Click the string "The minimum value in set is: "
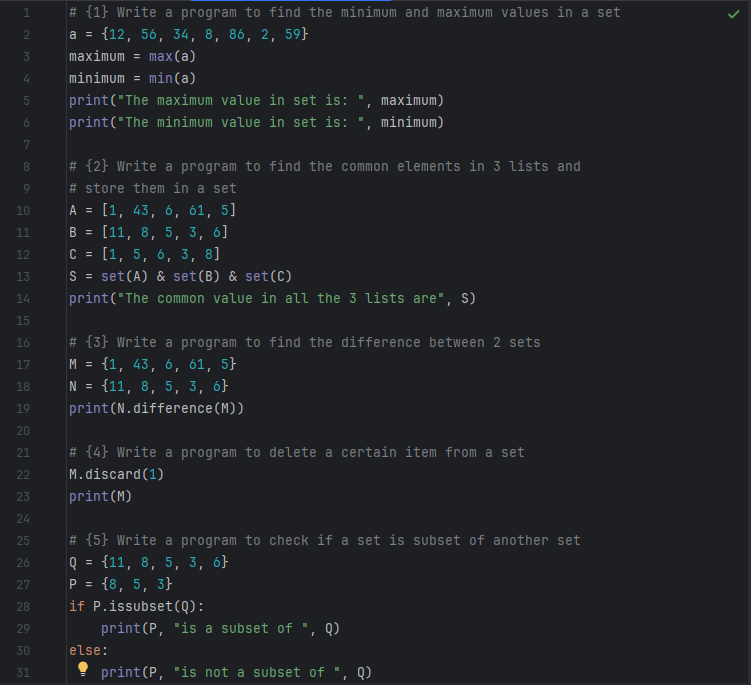 pos(240,123)
